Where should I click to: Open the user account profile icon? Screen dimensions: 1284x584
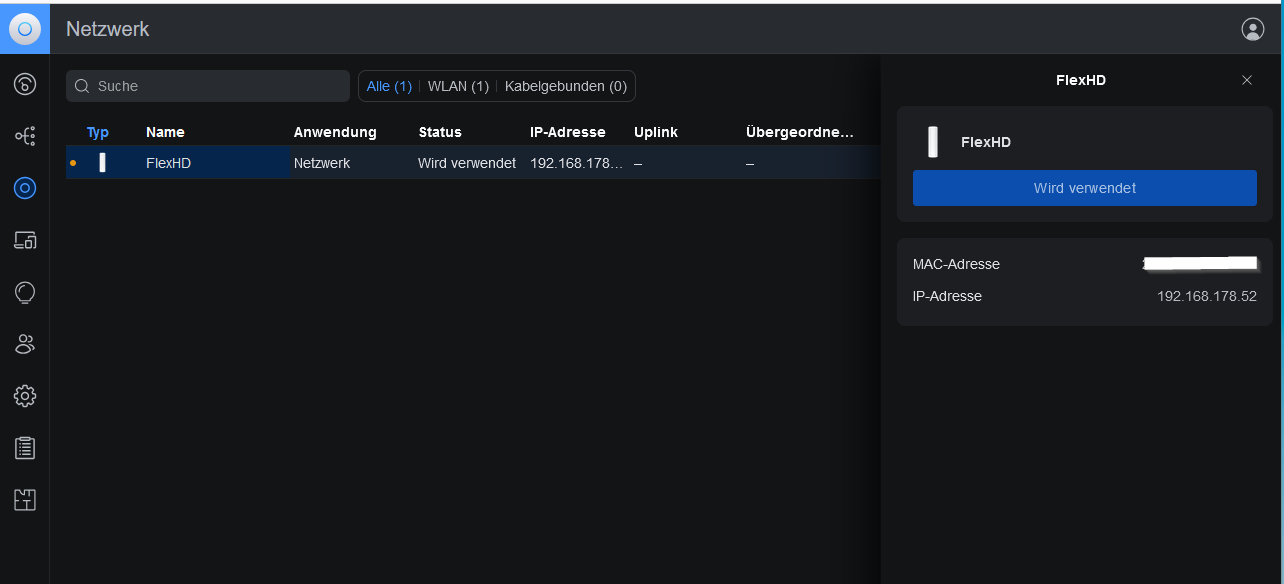click(x=1253, y=29)
